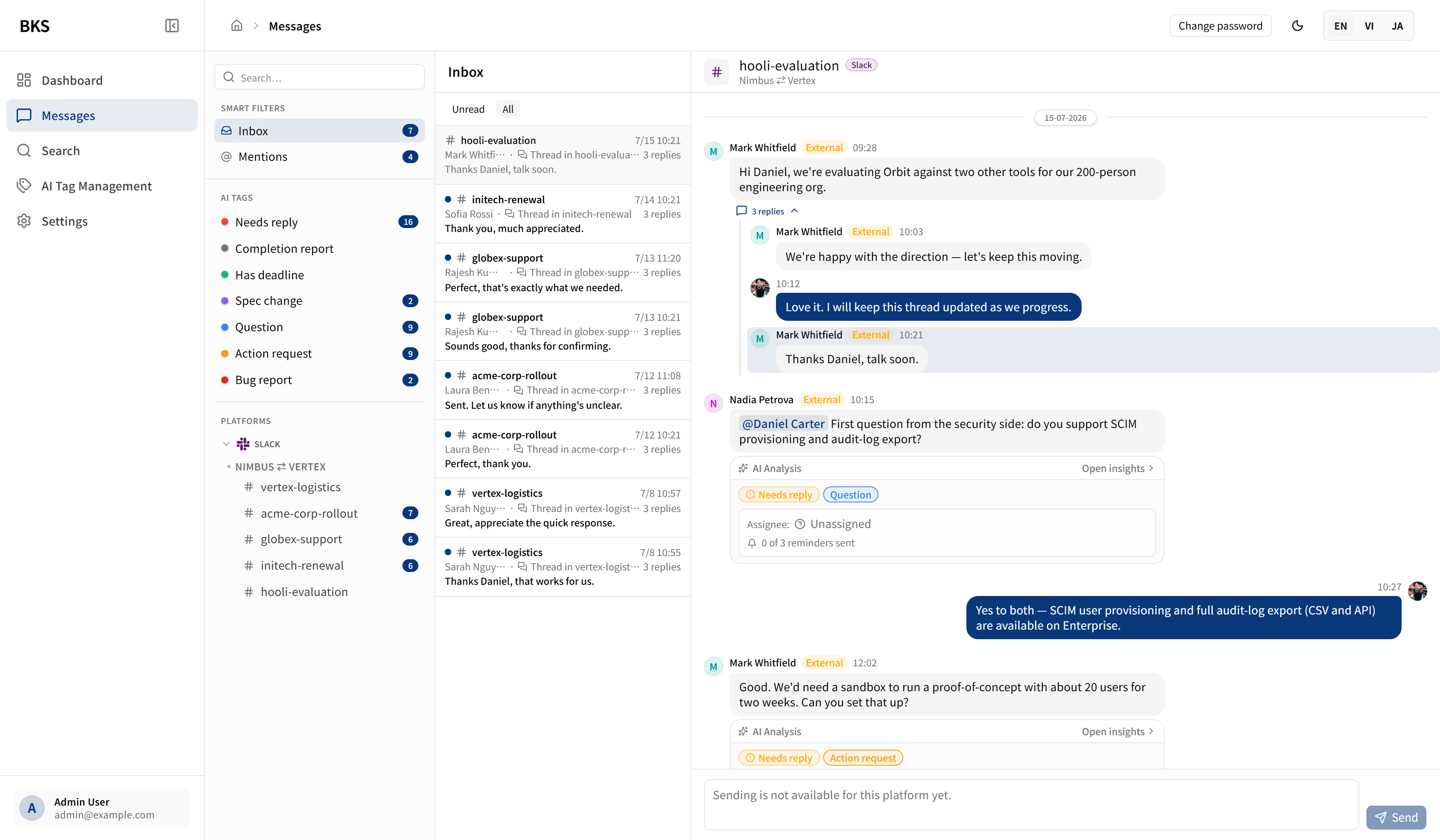Click the Dashboard grid icon
This screenshot has height=840, width=1440.
click(24, 80)
